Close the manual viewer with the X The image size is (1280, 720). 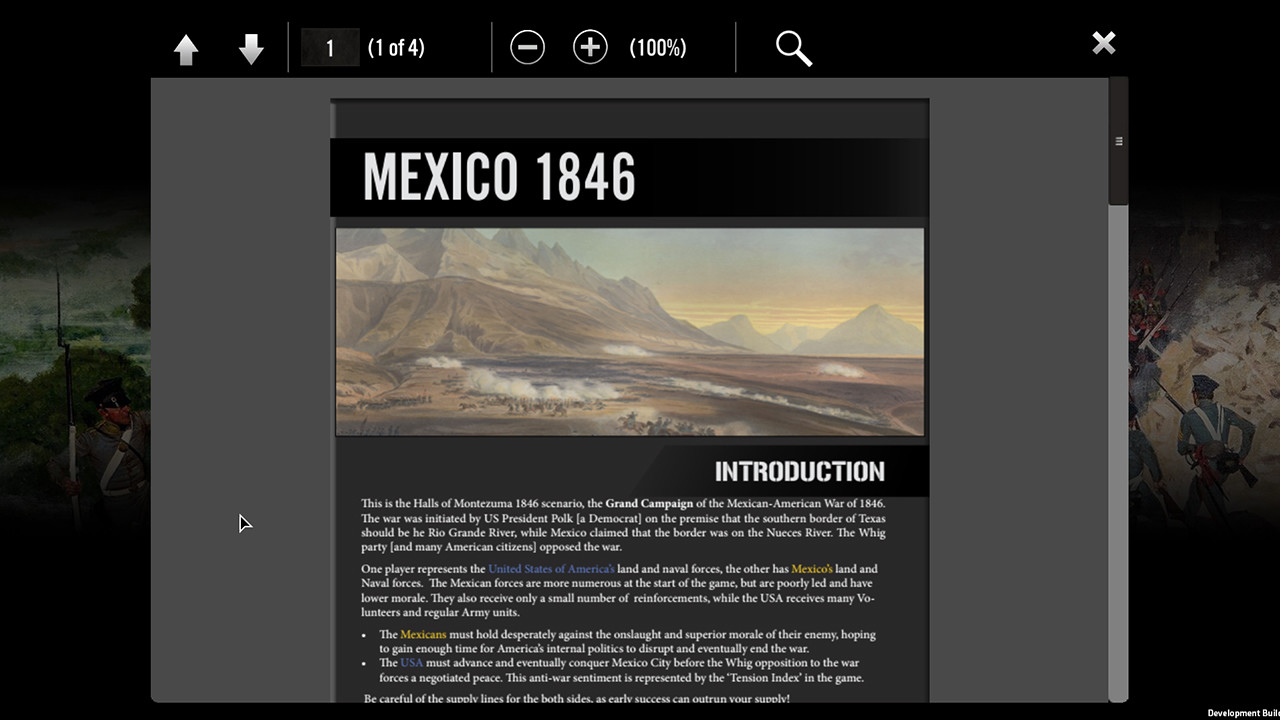(x=1103, y=43)
